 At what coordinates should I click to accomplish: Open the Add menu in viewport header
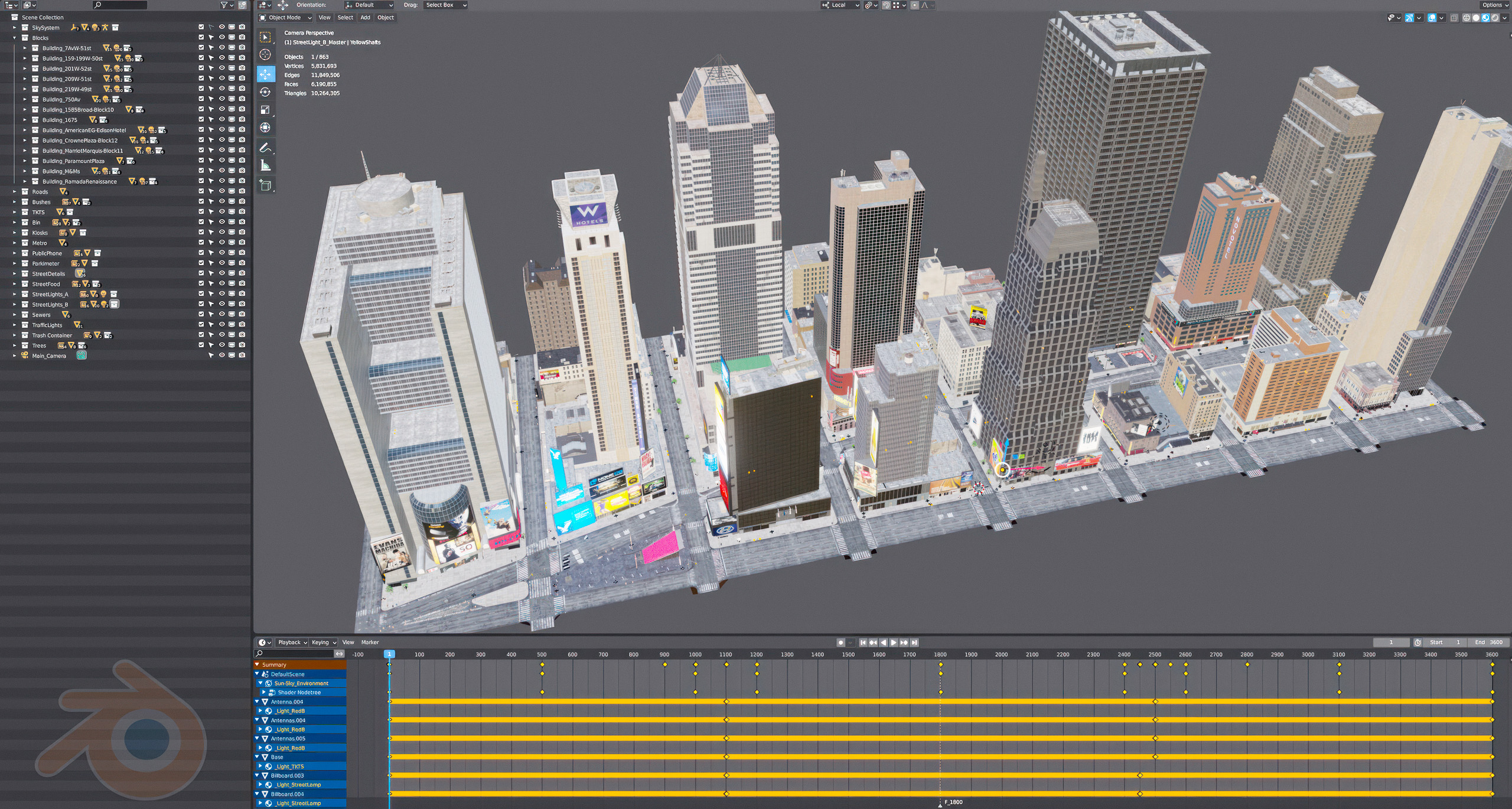366,18
